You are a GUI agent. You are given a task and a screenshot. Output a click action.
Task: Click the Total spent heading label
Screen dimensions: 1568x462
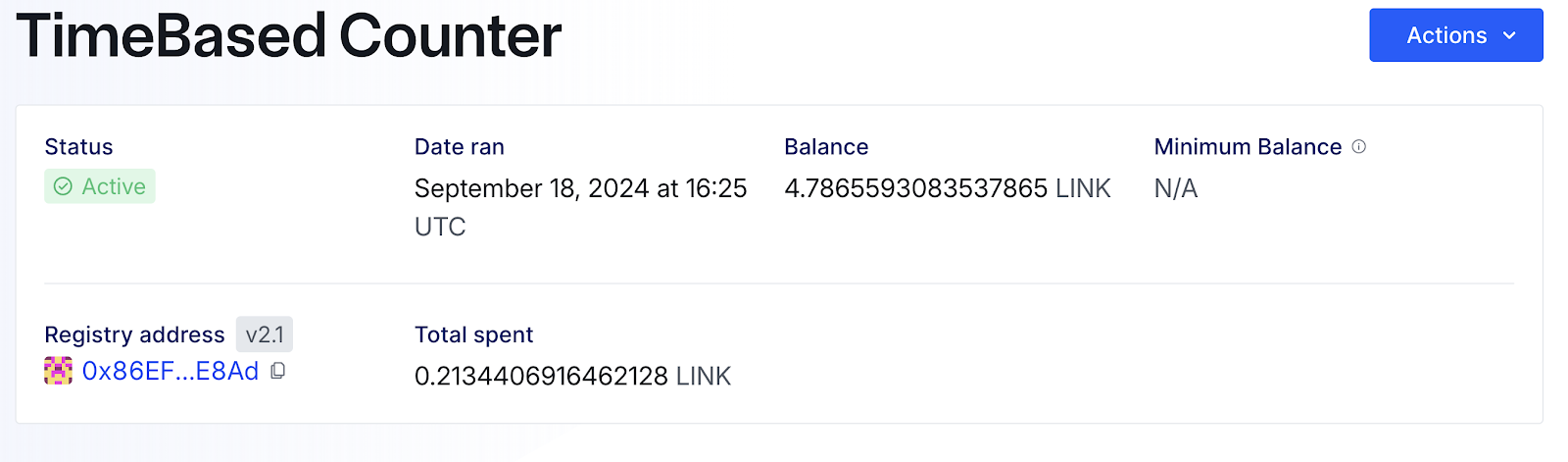(x=473, y=334)
